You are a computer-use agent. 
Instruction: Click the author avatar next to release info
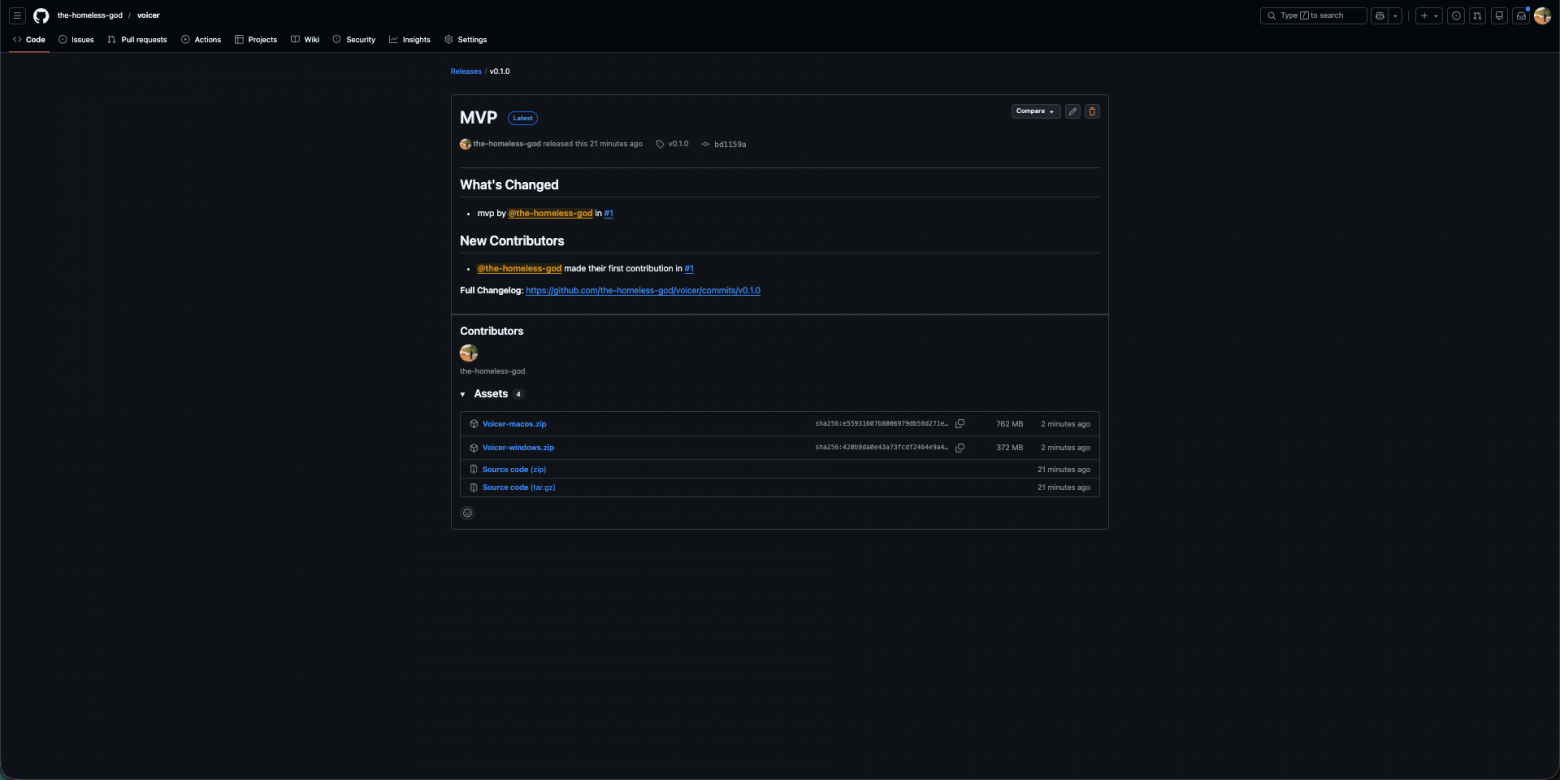pos(465,144)
